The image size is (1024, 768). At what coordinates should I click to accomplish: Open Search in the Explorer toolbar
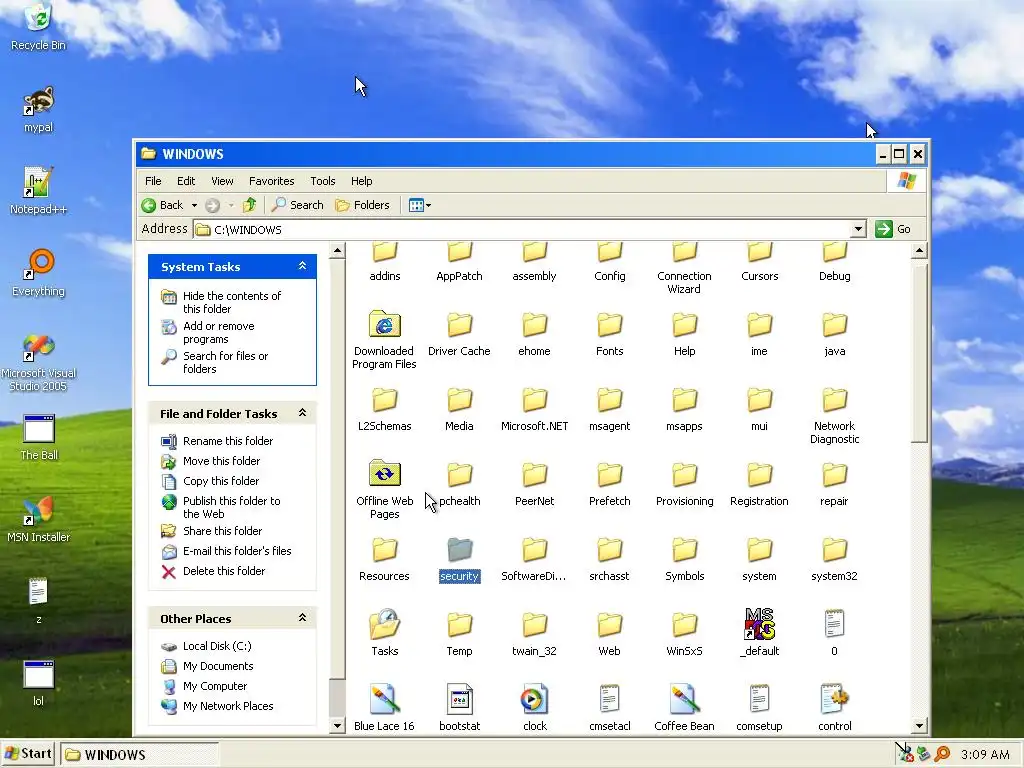(298, 205)
